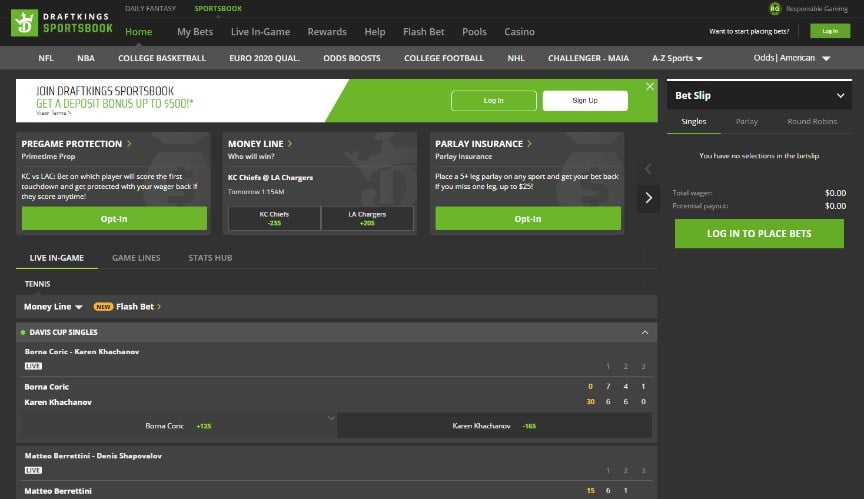Go to Live In-Game menu
Viewport: 864px width, 499px height.
pyautogui.click(x=261, y=32)
